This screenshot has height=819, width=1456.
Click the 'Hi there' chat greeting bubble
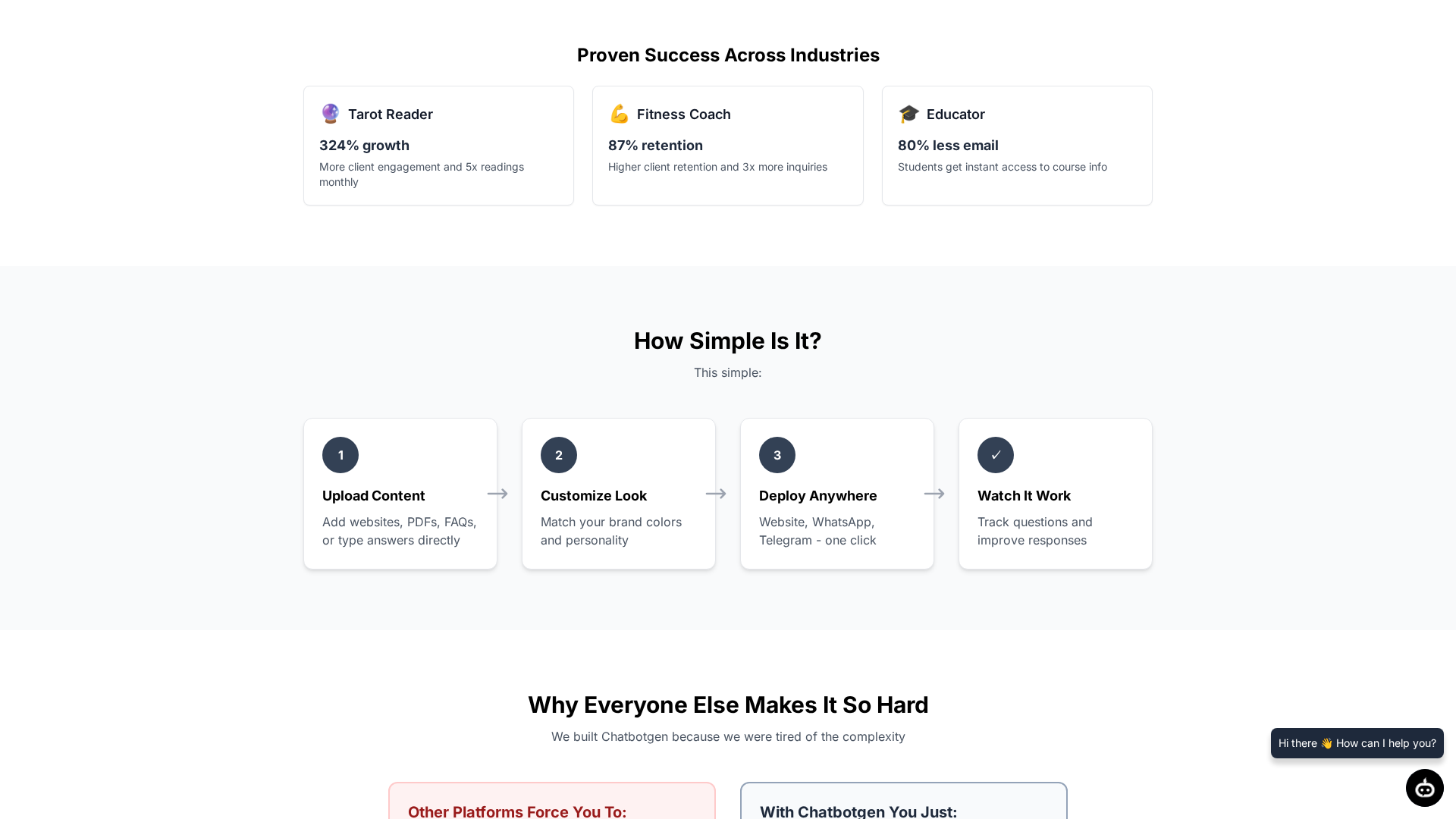coord(1357,743)
